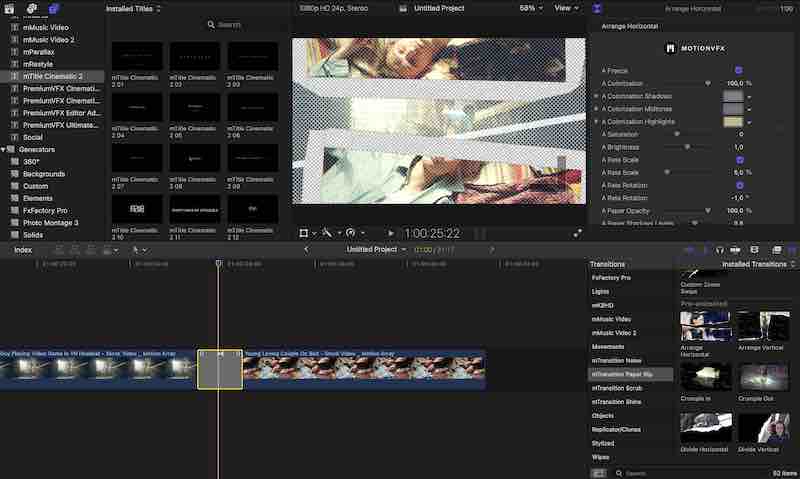Viewport: 800px width, 479px height.
Task: Open Installed Transitions dropdown
Action: tap(759, 264)
